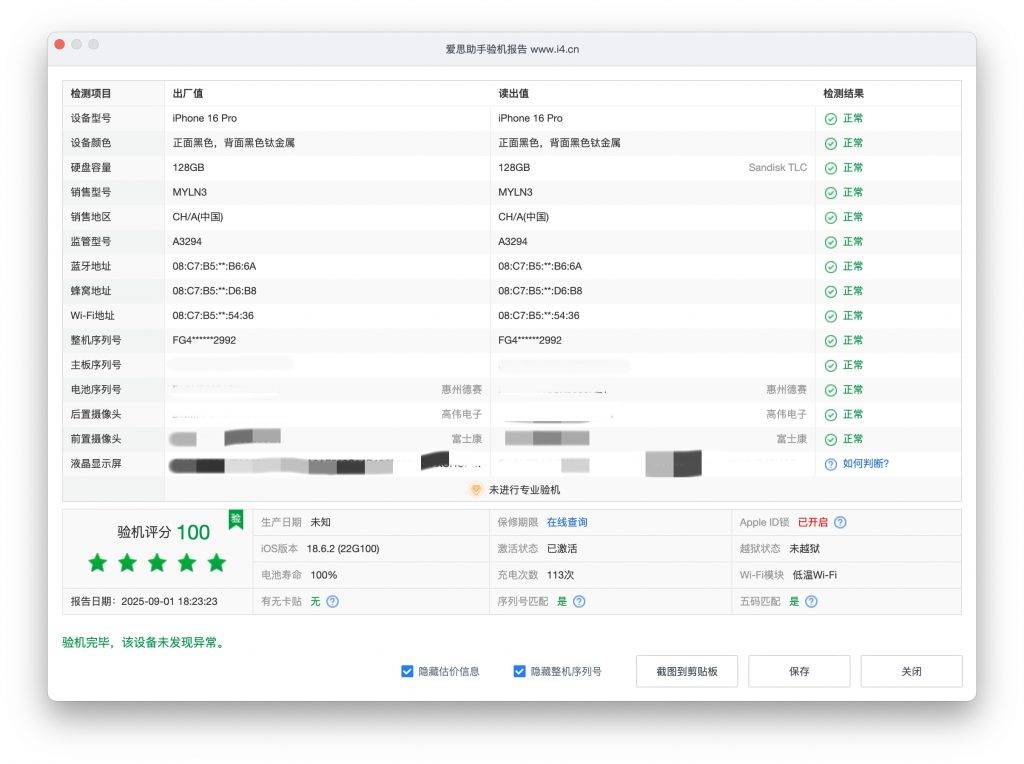Click the Sandisk TLC label in 硬盘容量 row

pyautogui.click(x=777, y=167)
